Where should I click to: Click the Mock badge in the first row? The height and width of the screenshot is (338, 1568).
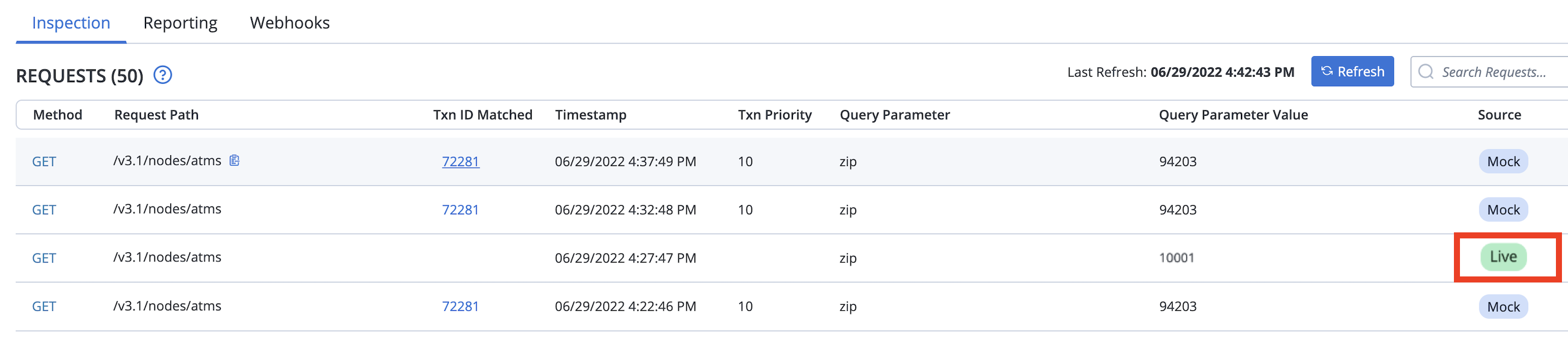(x=1503, y=161)
